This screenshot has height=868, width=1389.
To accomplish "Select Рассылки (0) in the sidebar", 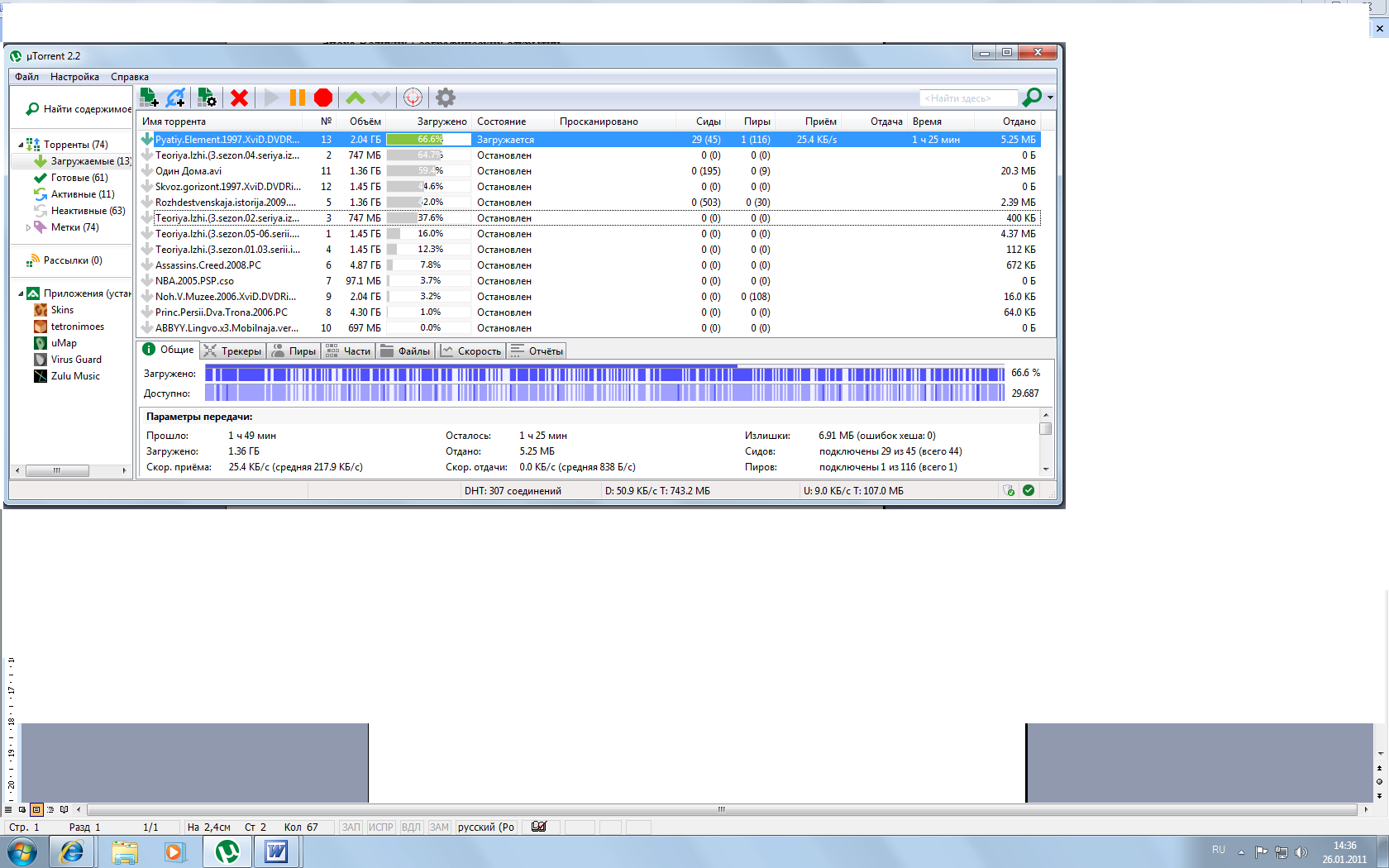I will click(64, 260).
